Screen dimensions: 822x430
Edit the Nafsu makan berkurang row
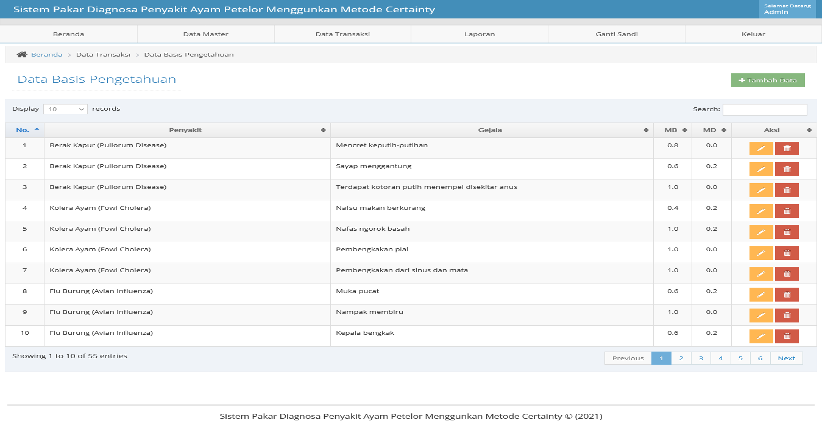tap(761, 211)
